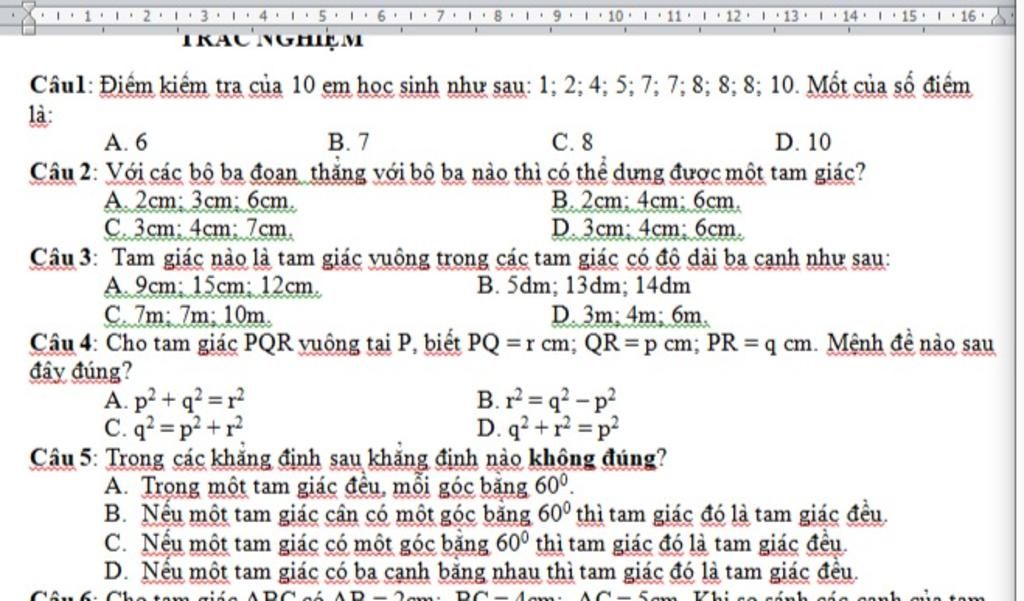1024x601 pixels.
Task: Click the words 'đây đúng?' under Câu 4
Action: coord(81,372)
